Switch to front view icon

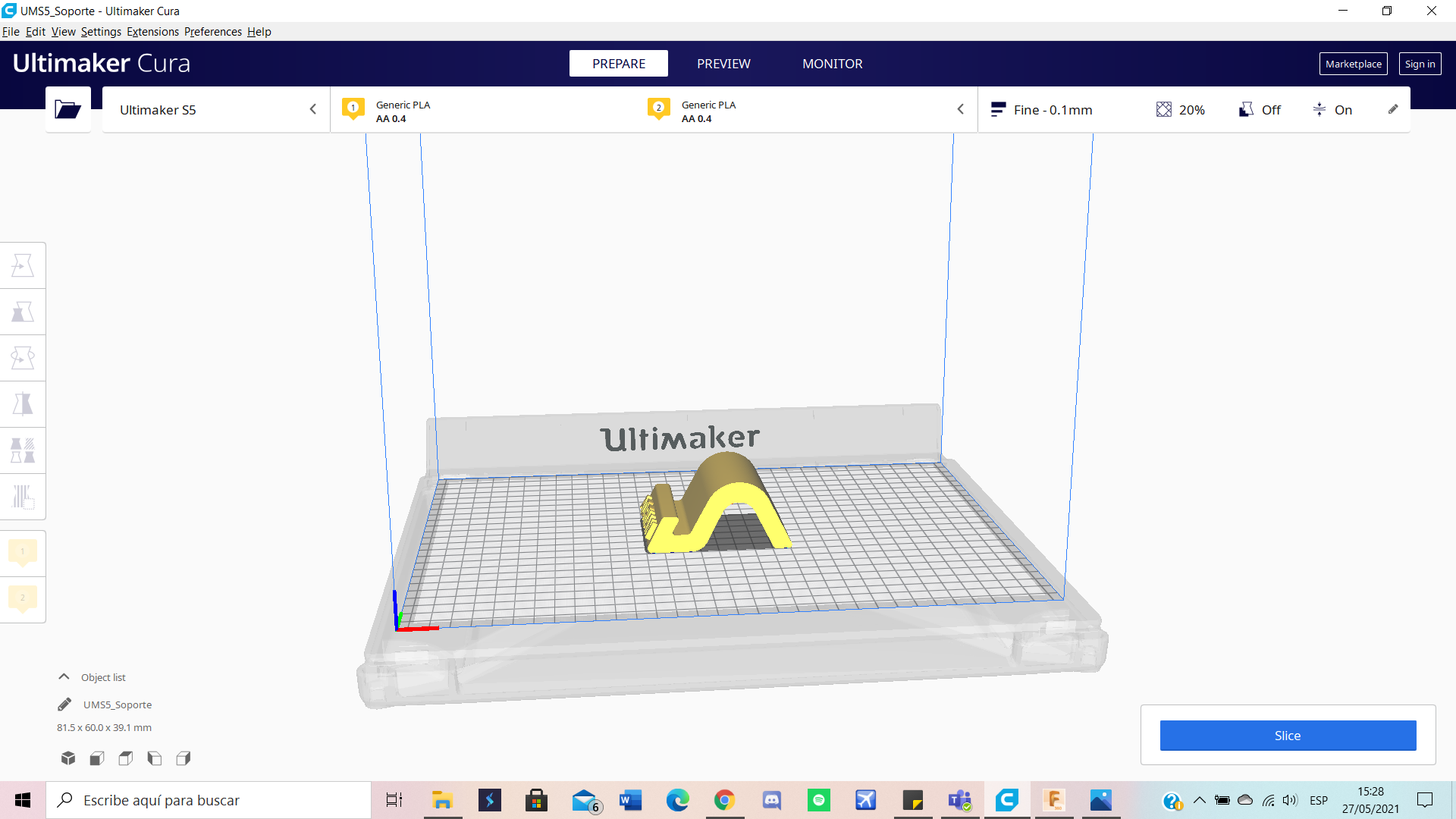[97, 758]
